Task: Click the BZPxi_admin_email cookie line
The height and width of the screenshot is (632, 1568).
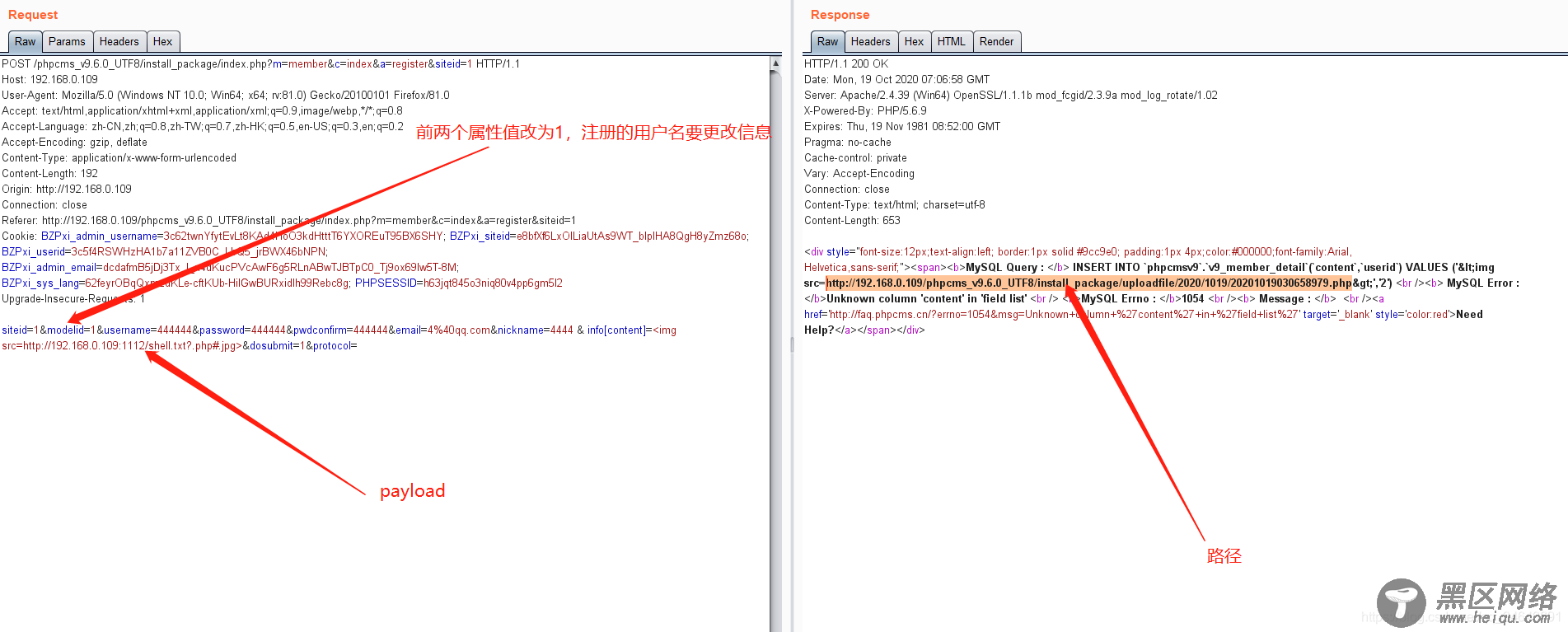Action: (x=230, y=267)
